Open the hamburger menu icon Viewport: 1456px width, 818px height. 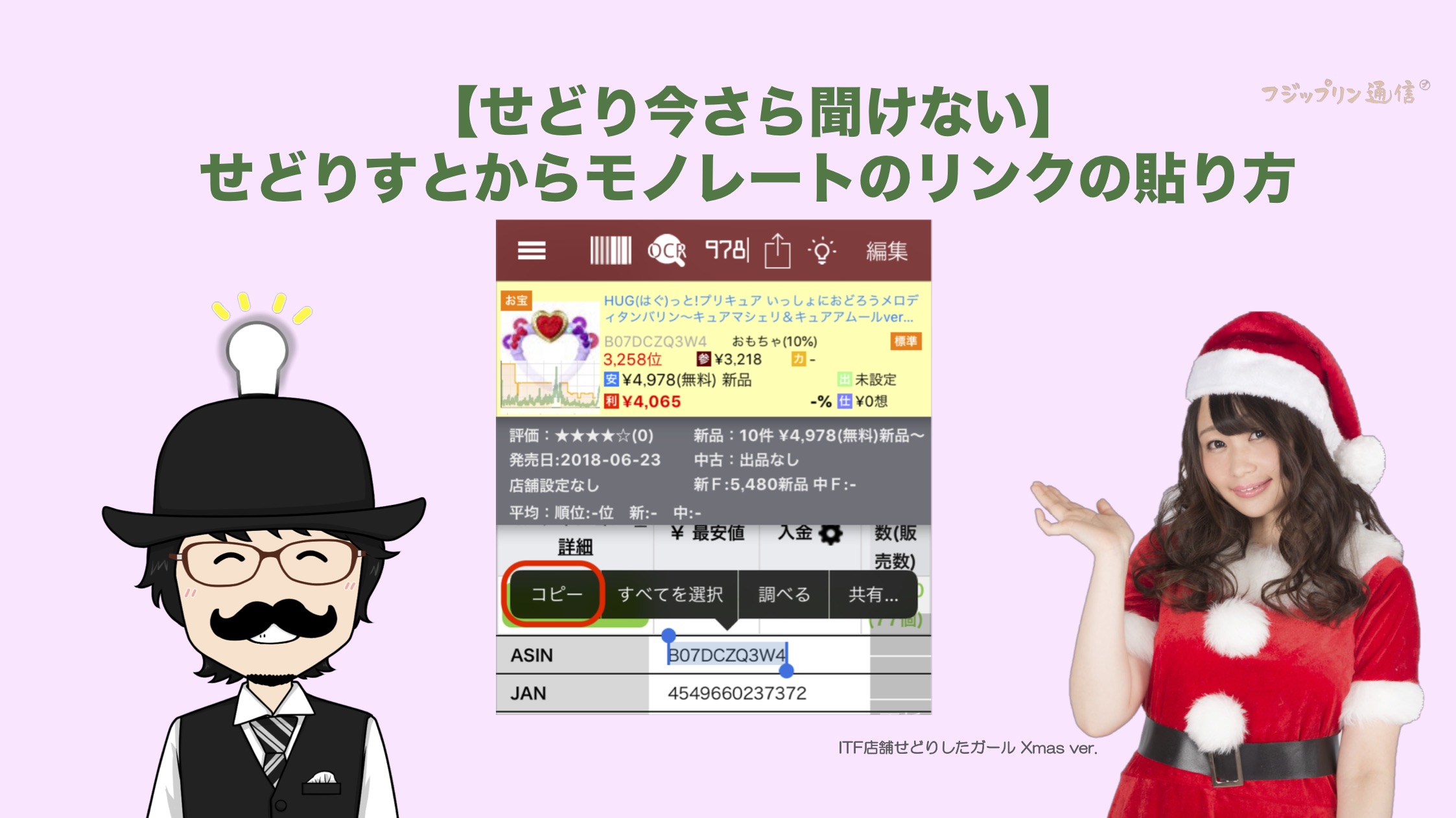(532, 251)
